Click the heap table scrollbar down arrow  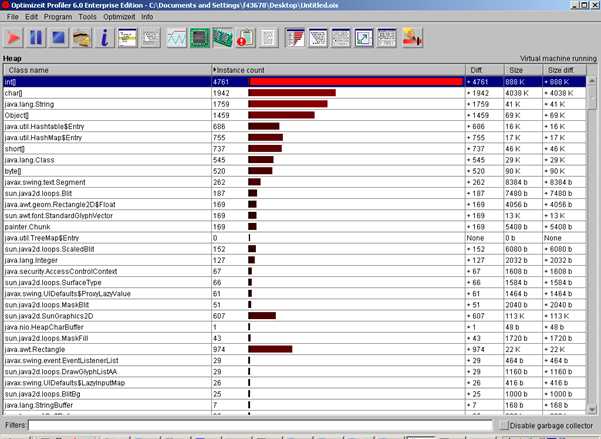(x=592, y=410)
